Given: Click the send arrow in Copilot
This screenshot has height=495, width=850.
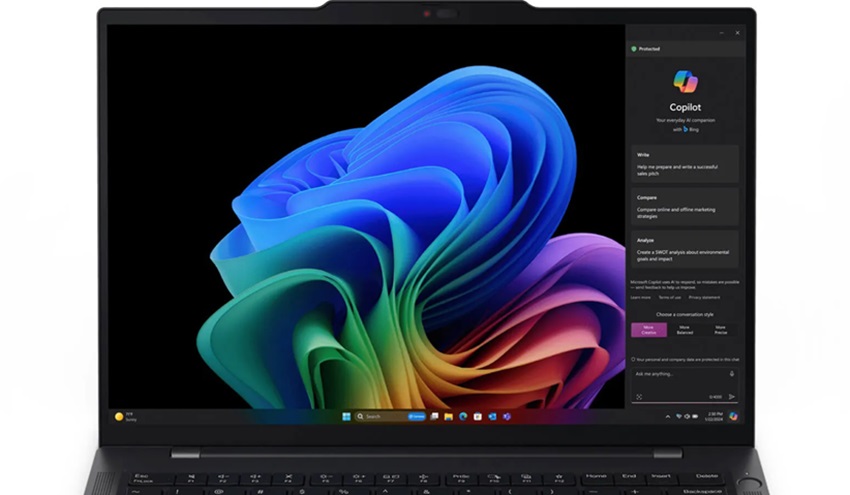Looking at the screenshot, I should 732,397.
